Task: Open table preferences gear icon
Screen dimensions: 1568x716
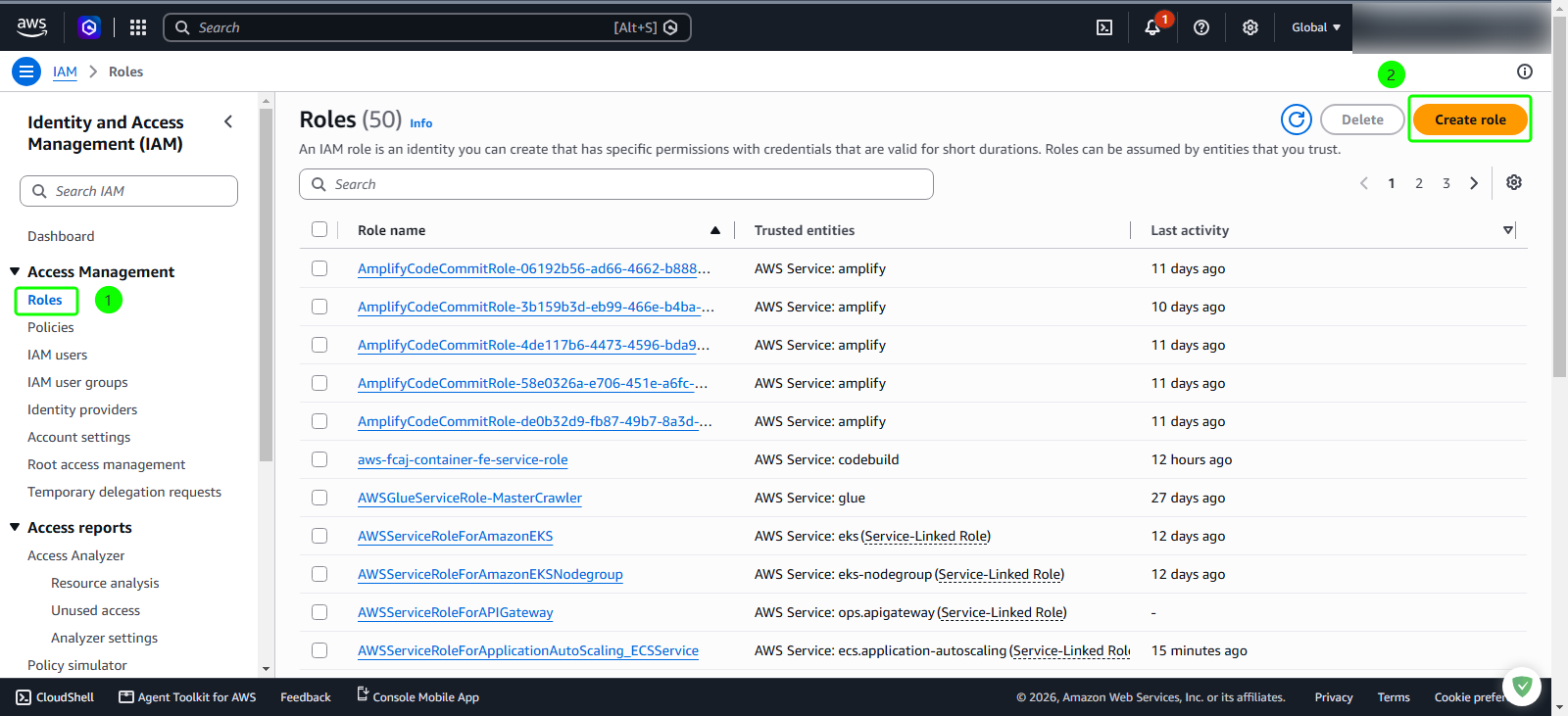Action: click(1514, 183)
